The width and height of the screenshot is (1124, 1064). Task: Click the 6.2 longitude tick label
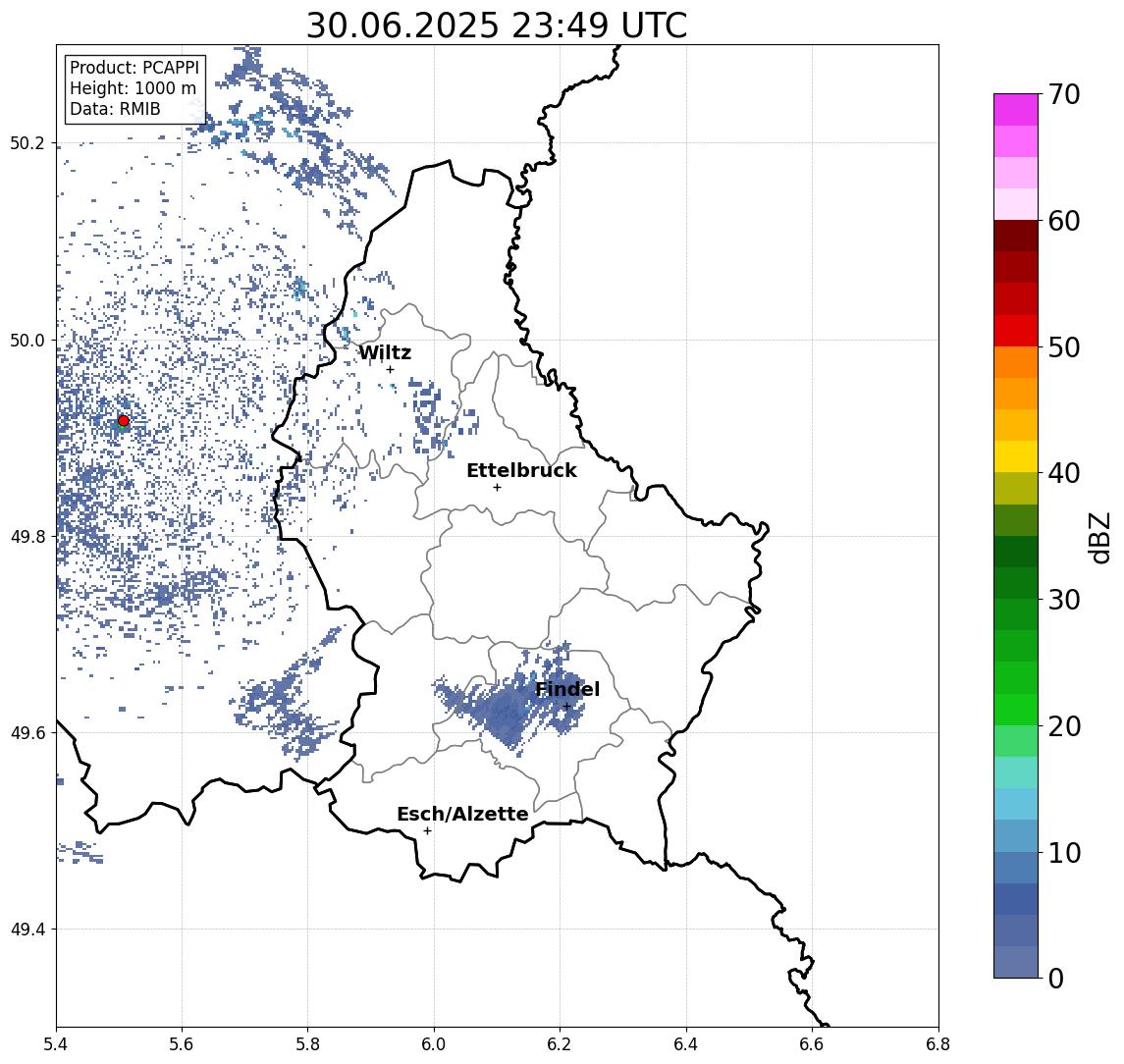point(560,1044)
